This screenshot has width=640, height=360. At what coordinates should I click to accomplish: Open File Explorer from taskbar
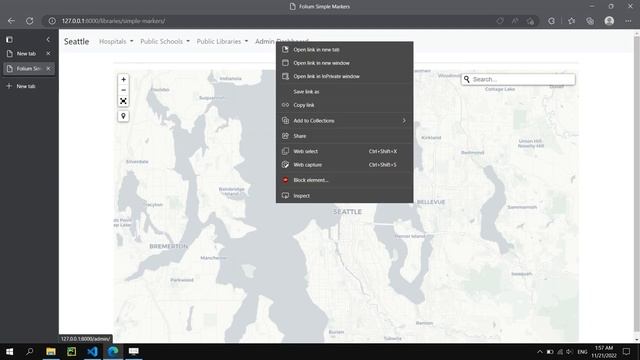point(51,351)
